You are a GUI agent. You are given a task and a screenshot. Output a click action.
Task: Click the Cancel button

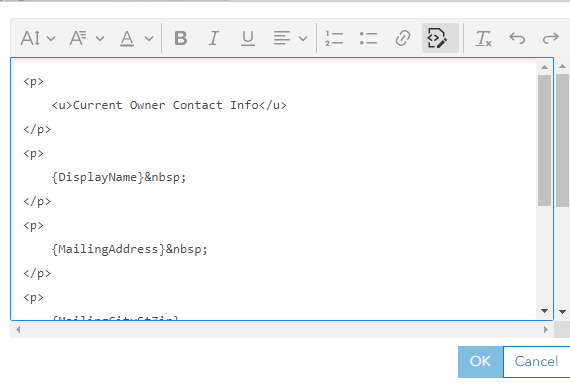(x=536, y=362)
